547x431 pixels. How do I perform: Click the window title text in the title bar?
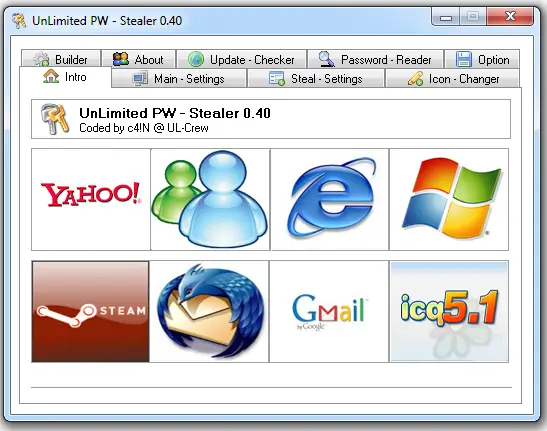pyautogui.click(x=107, y=21)
